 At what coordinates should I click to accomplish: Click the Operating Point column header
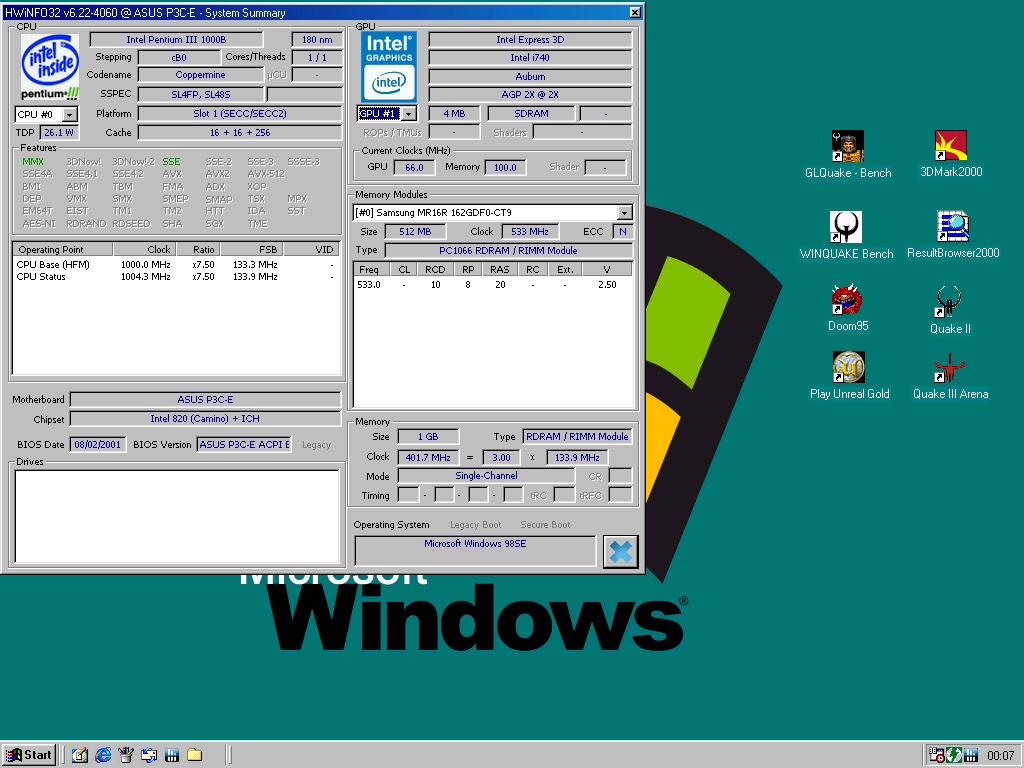(63, 249)
